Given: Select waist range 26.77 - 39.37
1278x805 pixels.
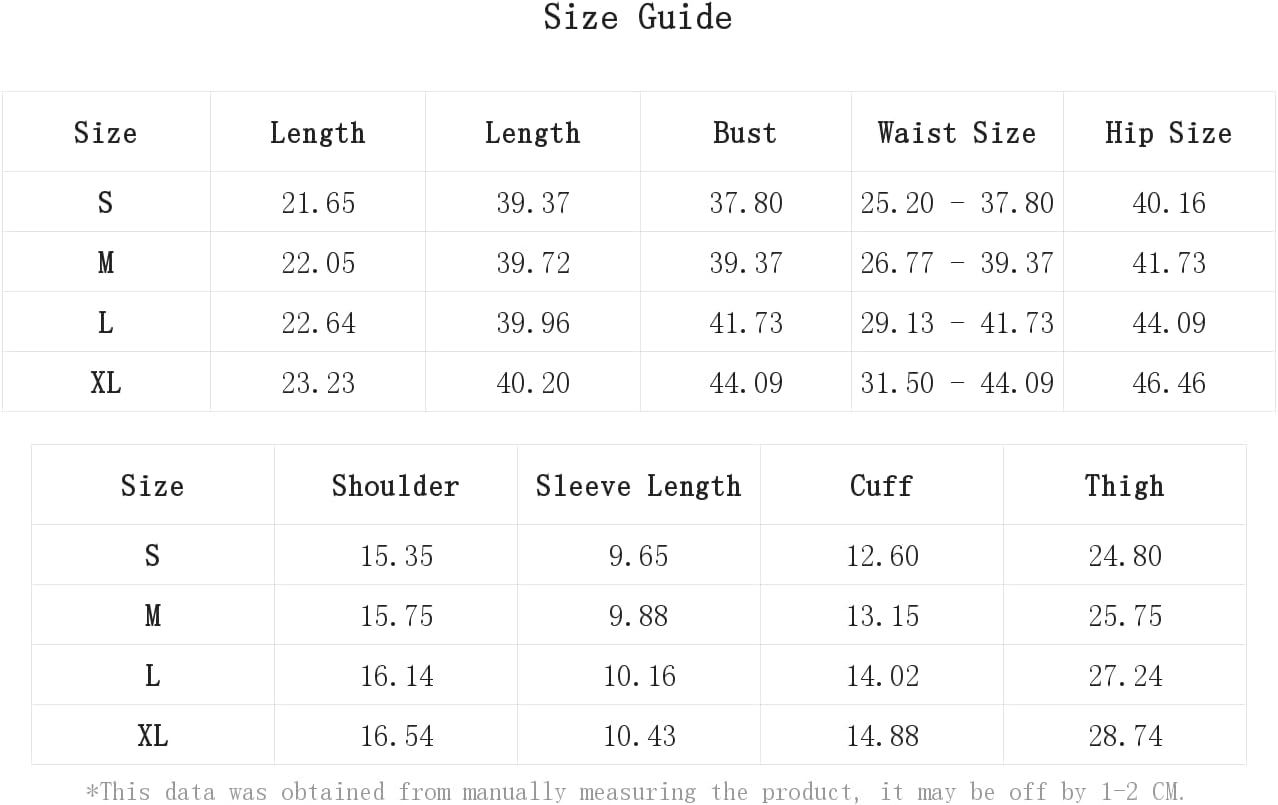Looking at the screenshot, I should pos(957,263).
